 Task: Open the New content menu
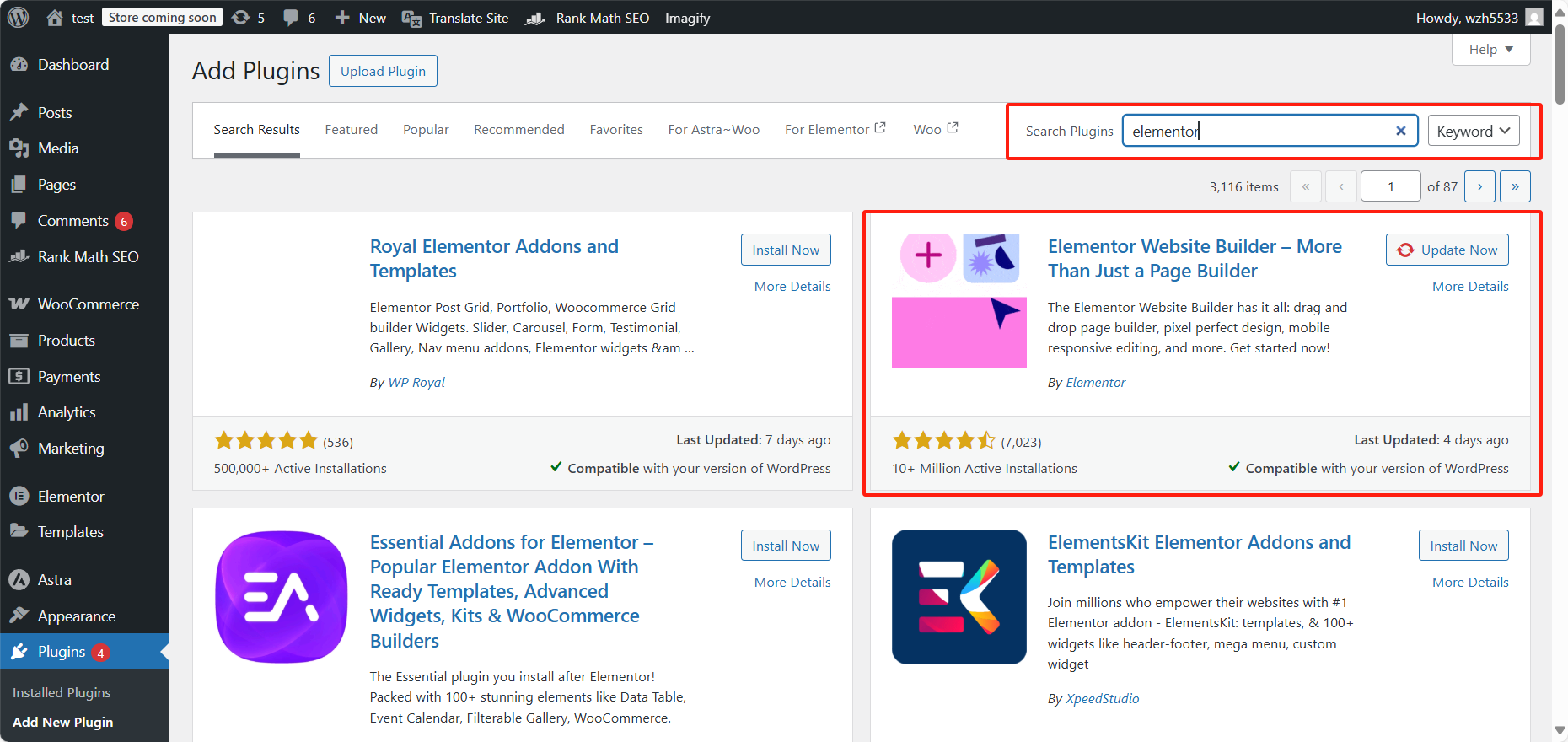click(361, 18)
